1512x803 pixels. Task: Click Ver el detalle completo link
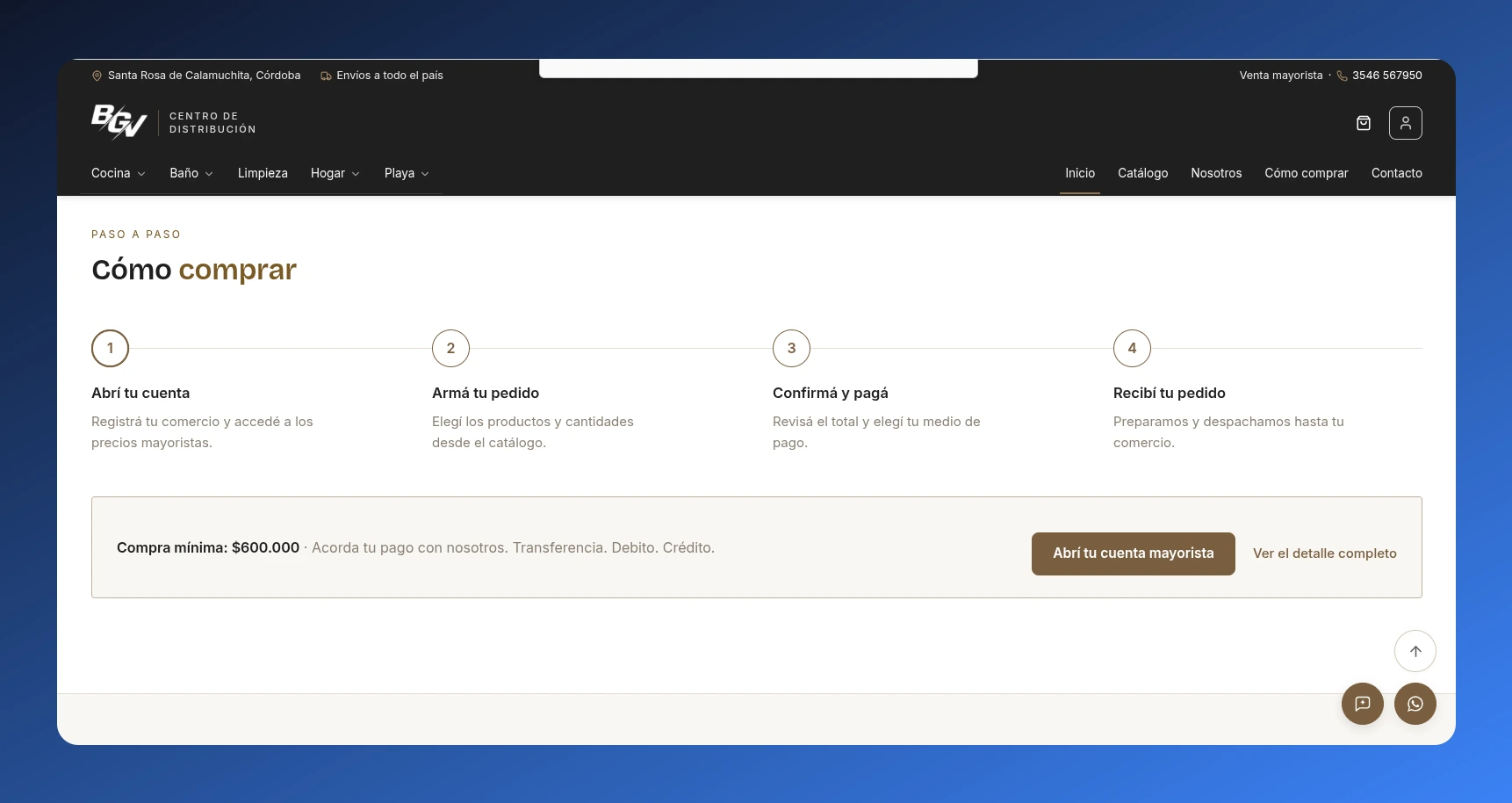click(x=1325, y=553)
